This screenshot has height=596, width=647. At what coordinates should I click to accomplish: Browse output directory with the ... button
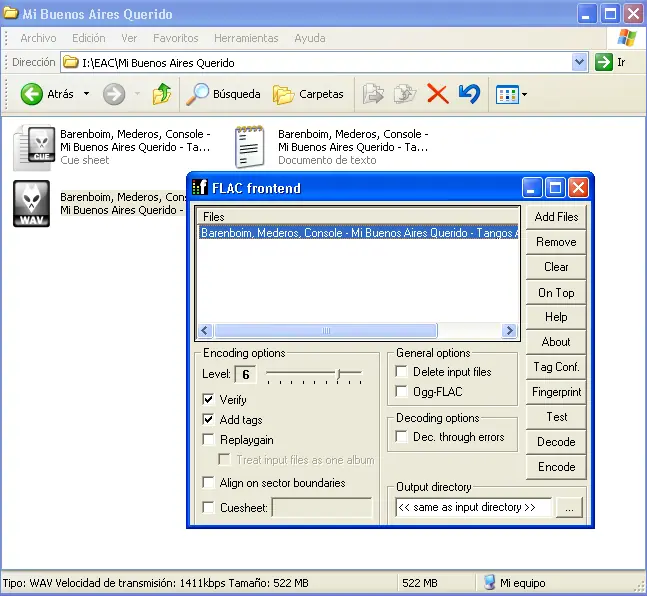click(569, 507)
